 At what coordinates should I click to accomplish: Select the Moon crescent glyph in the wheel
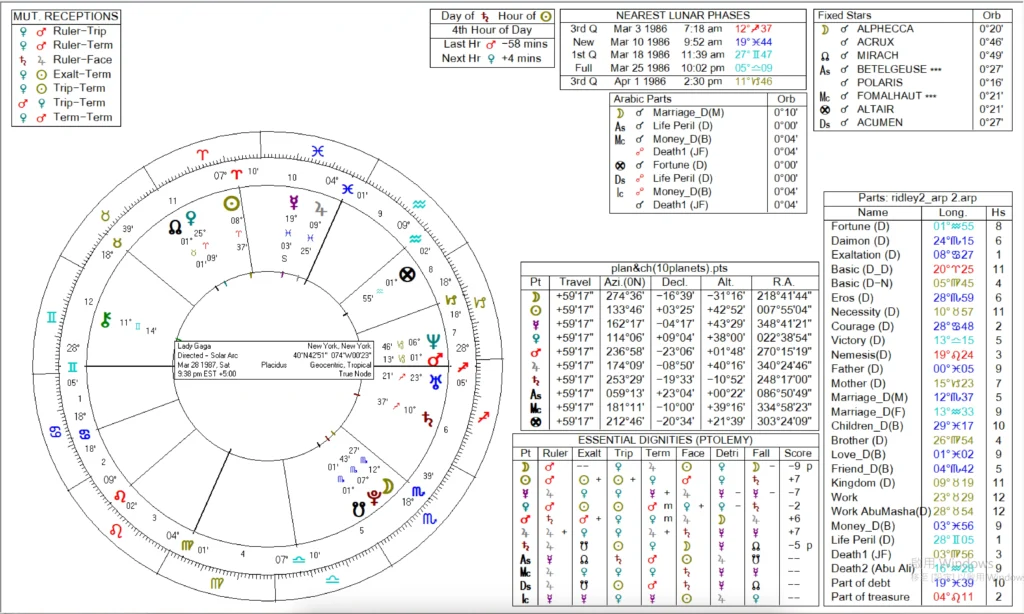(x=386, y=486)
